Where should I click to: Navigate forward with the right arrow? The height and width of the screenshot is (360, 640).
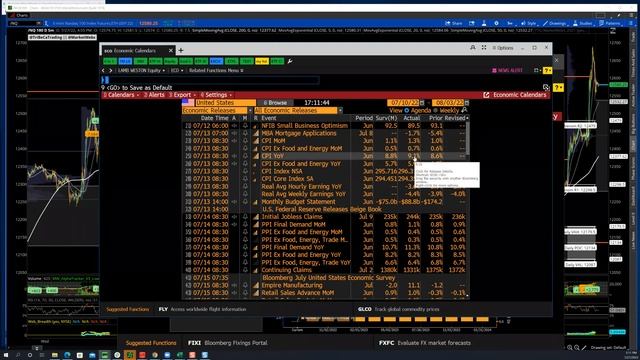pyautogui.click(x=110, y=71)
